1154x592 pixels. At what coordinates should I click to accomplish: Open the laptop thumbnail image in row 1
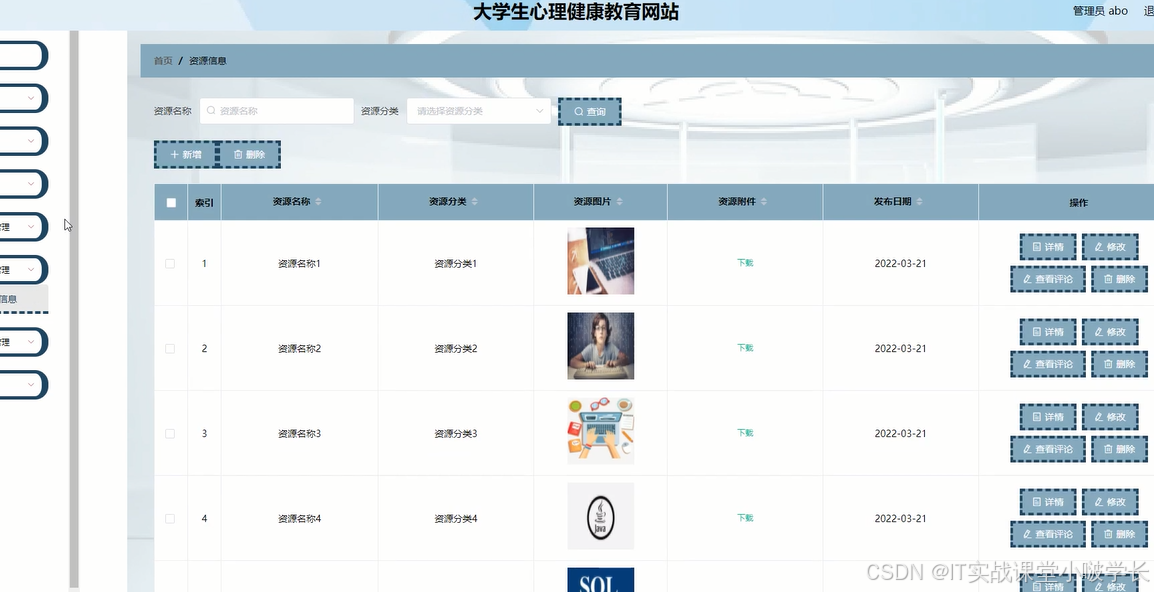pyautogui.click(x=601, y=261)
